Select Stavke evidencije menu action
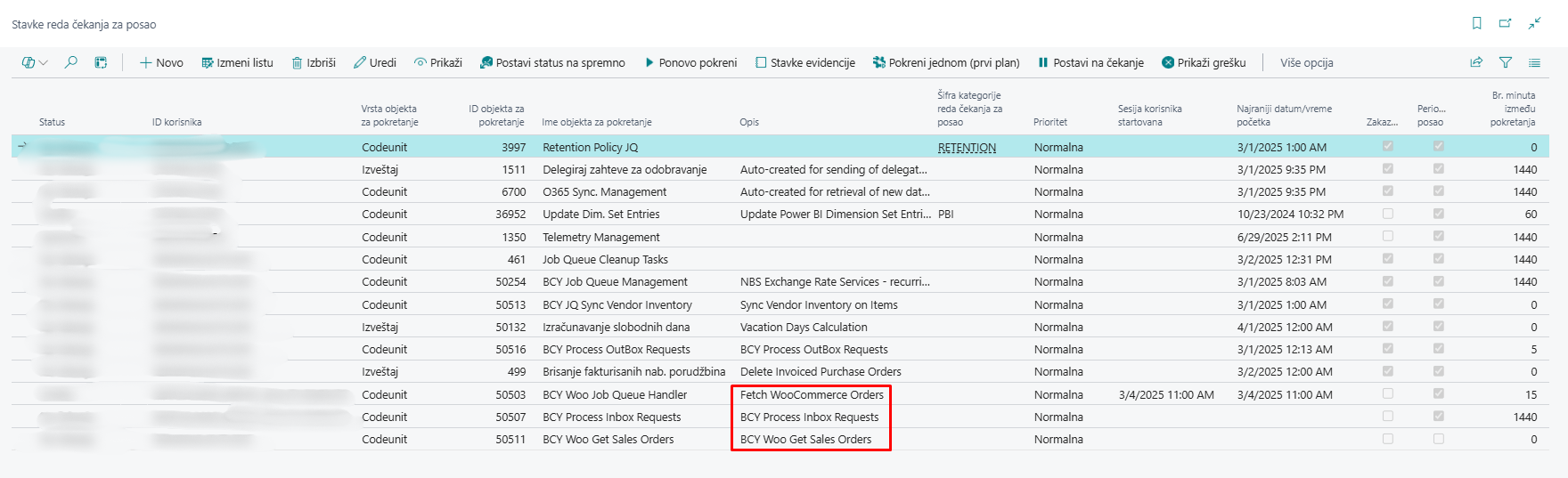Viewport: 1568px width, 478px height. click(804, 62)
